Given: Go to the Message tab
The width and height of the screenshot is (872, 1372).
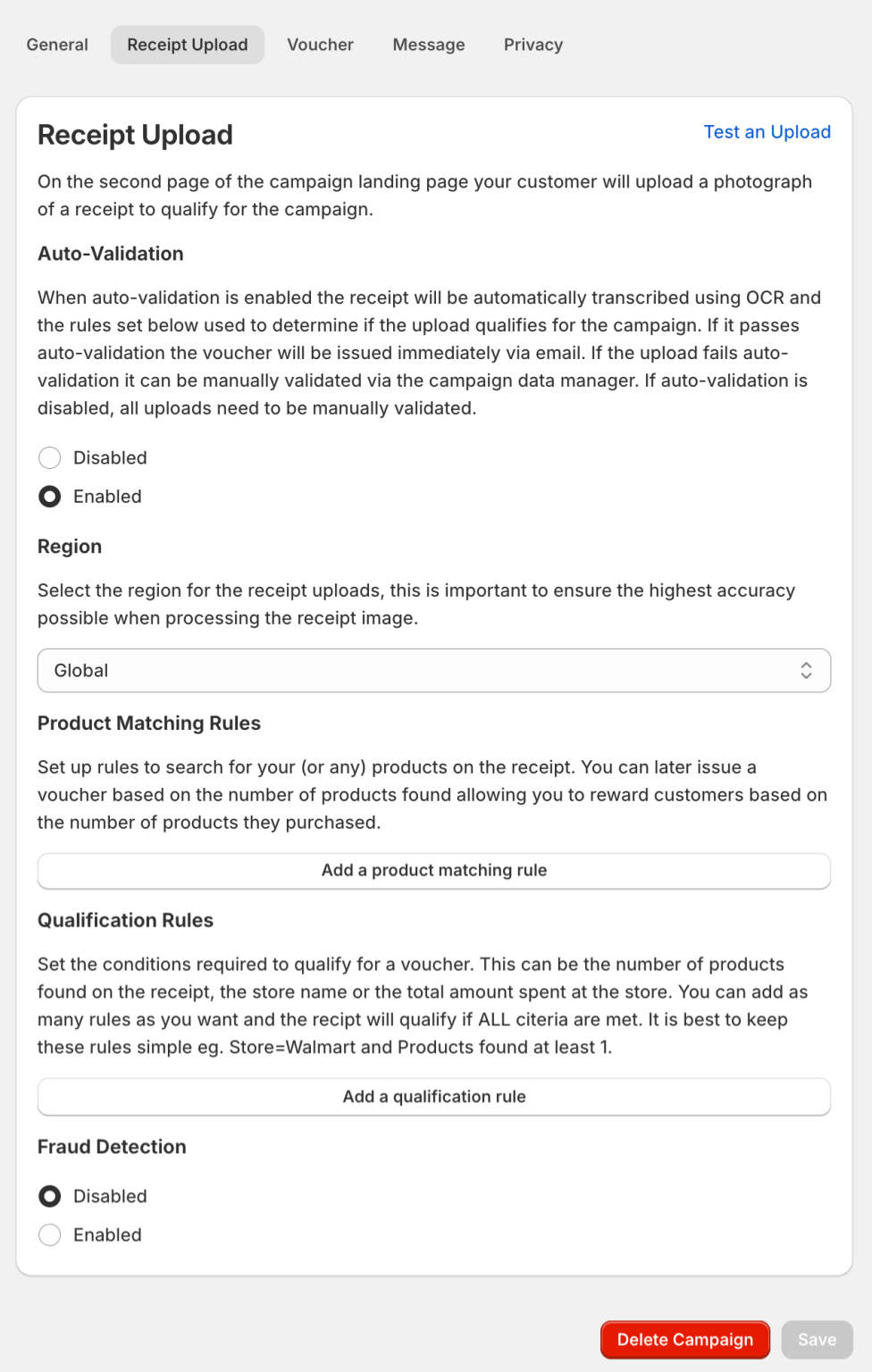Looking at the screenshot, I should coord(429,45).
